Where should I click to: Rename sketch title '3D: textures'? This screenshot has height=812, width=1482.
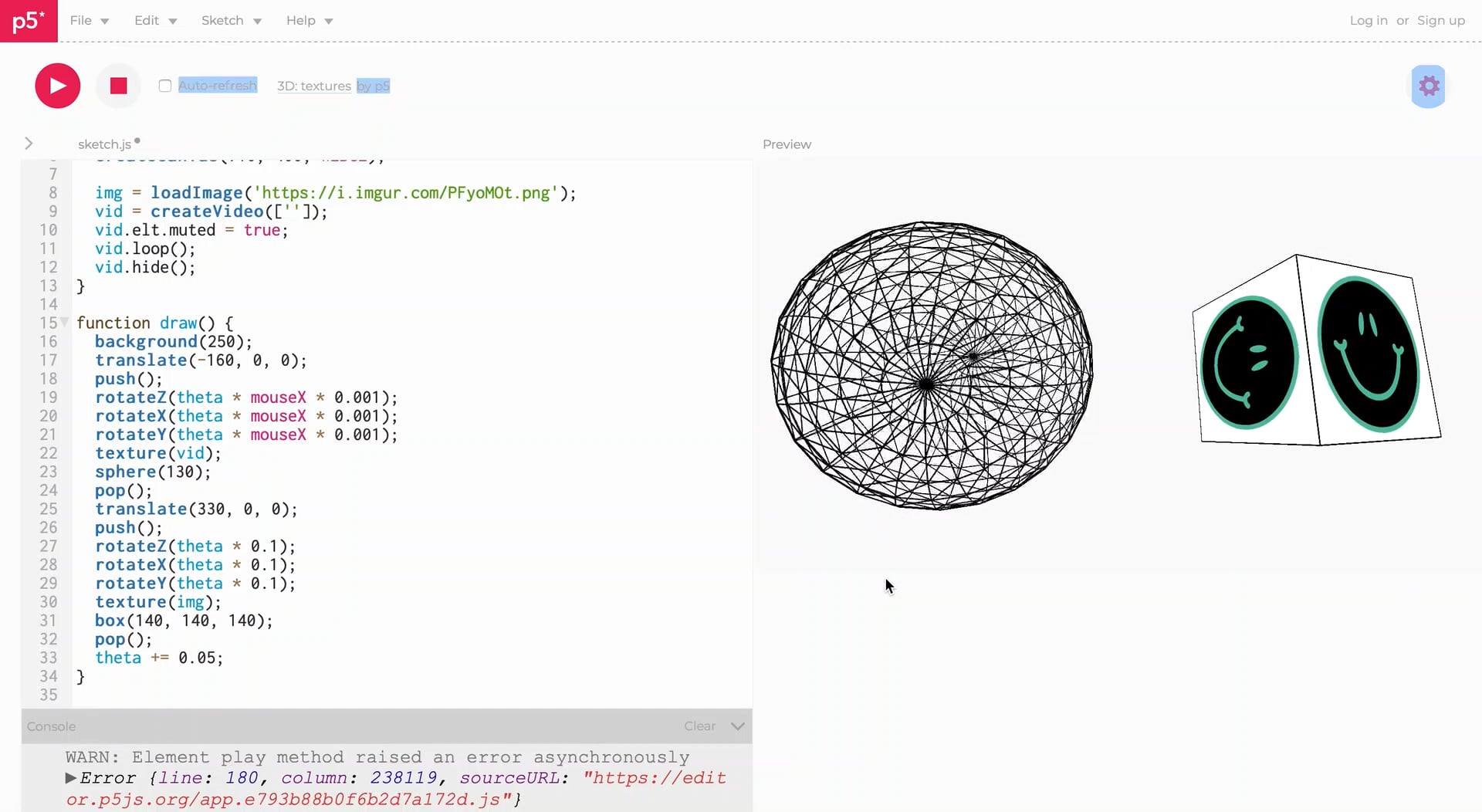coord(314,86)
